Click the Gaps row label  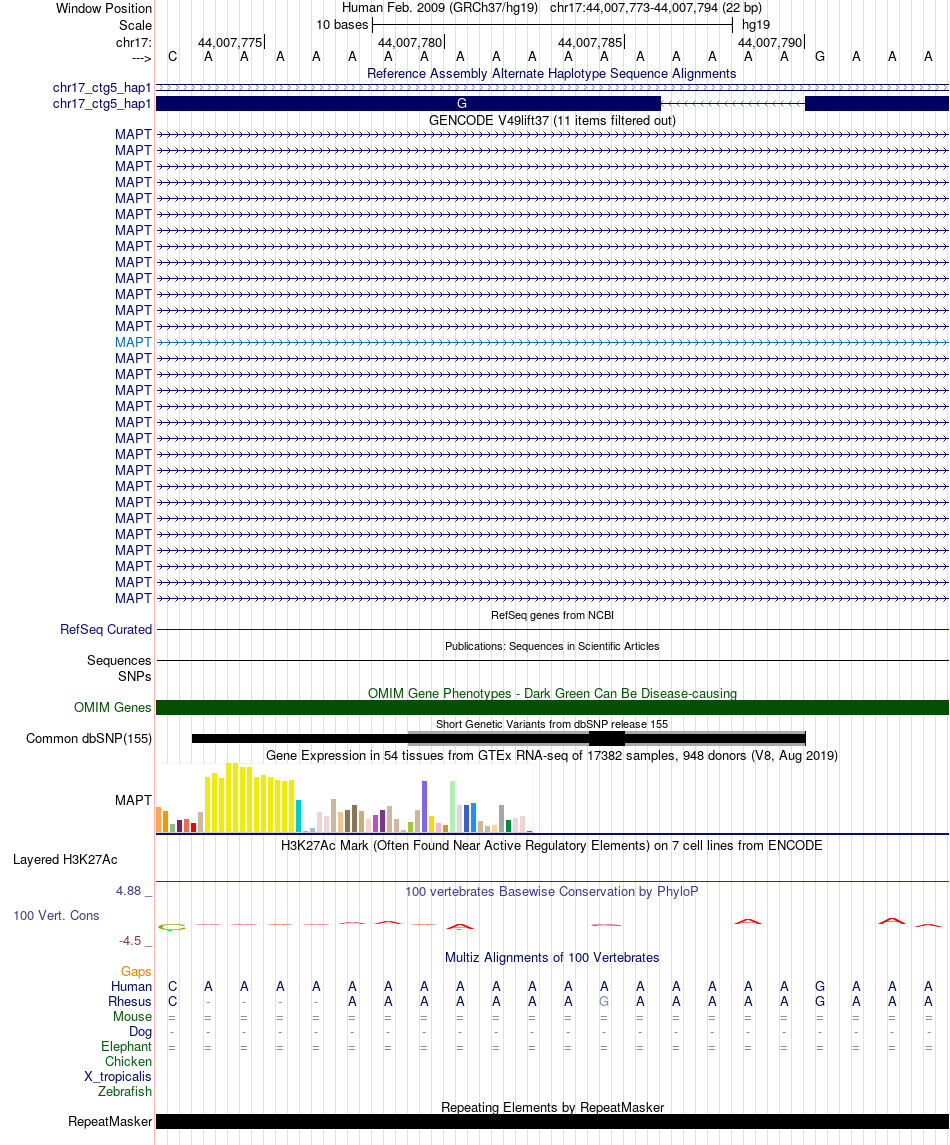[x=137, y=972]
